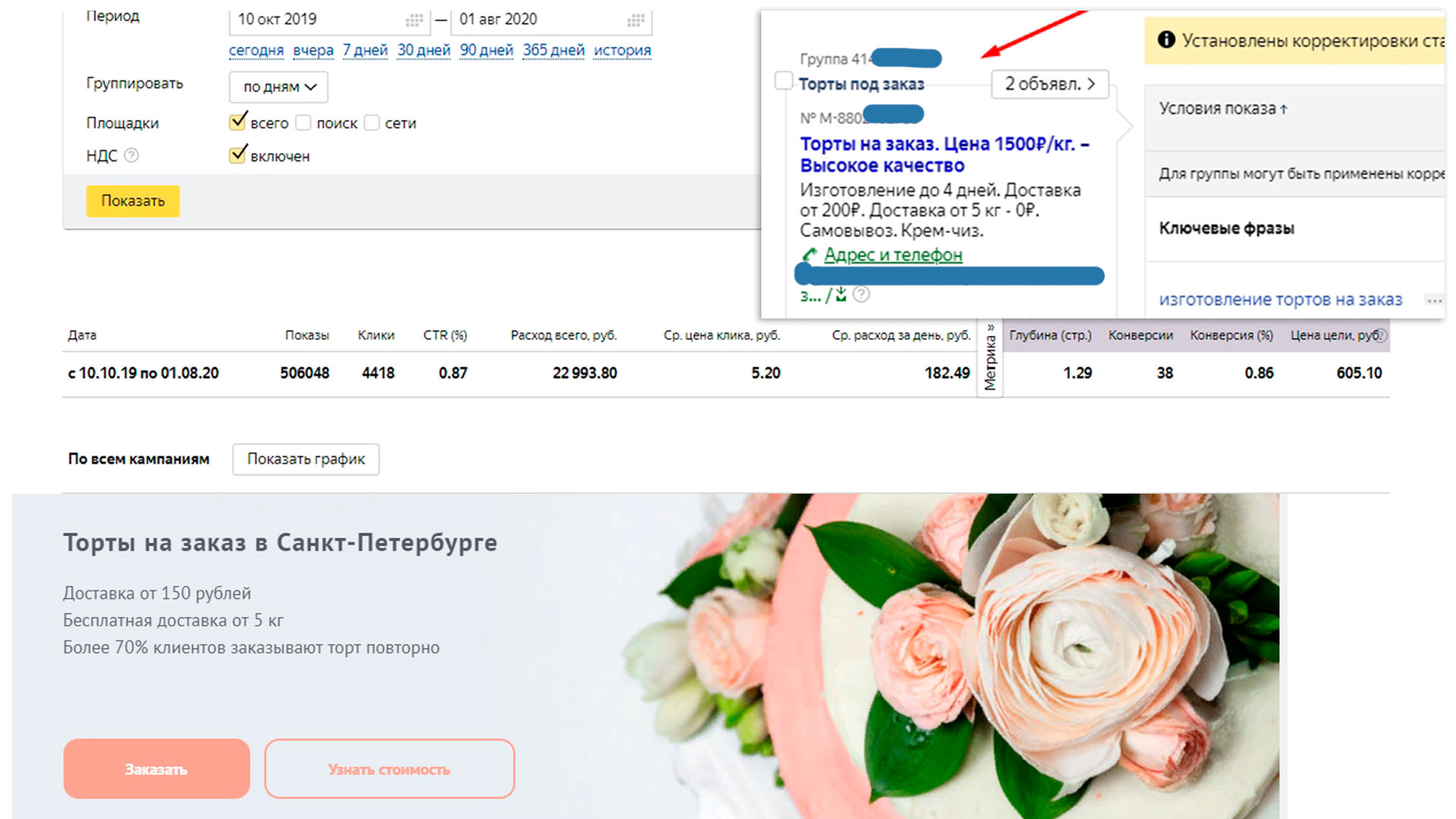The height and width of the screenshot is (819, 1456).
Task: Select the 30 дней period shortcut
Action: tap(424, 50)
